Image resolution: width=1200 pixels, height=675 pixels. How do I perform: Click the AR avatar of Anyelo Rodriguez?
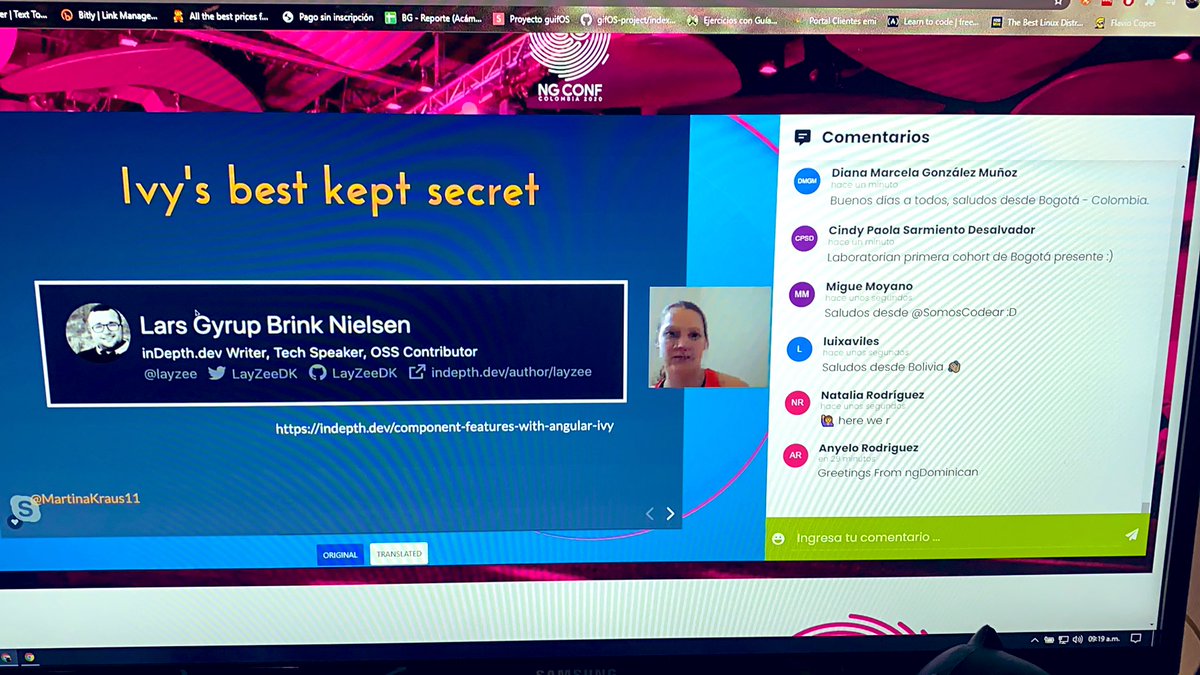pyautogui.click(x=795, y=455)
